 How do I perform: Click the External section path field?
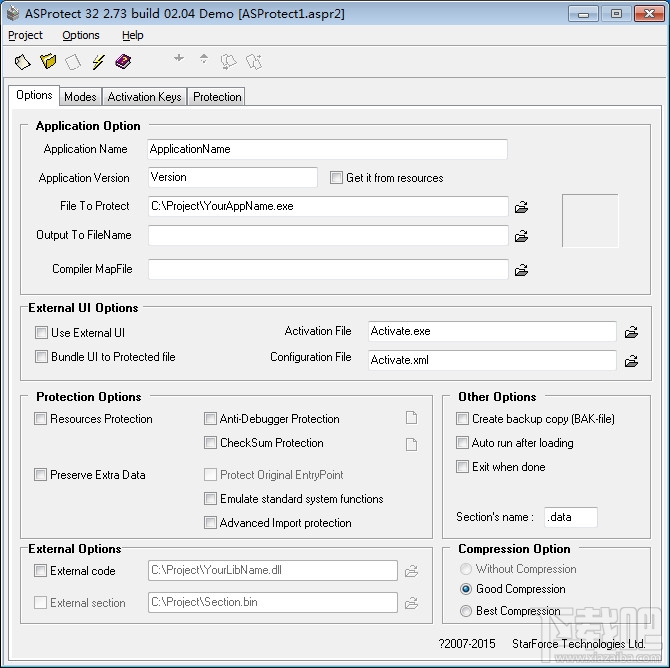(273, 603)
